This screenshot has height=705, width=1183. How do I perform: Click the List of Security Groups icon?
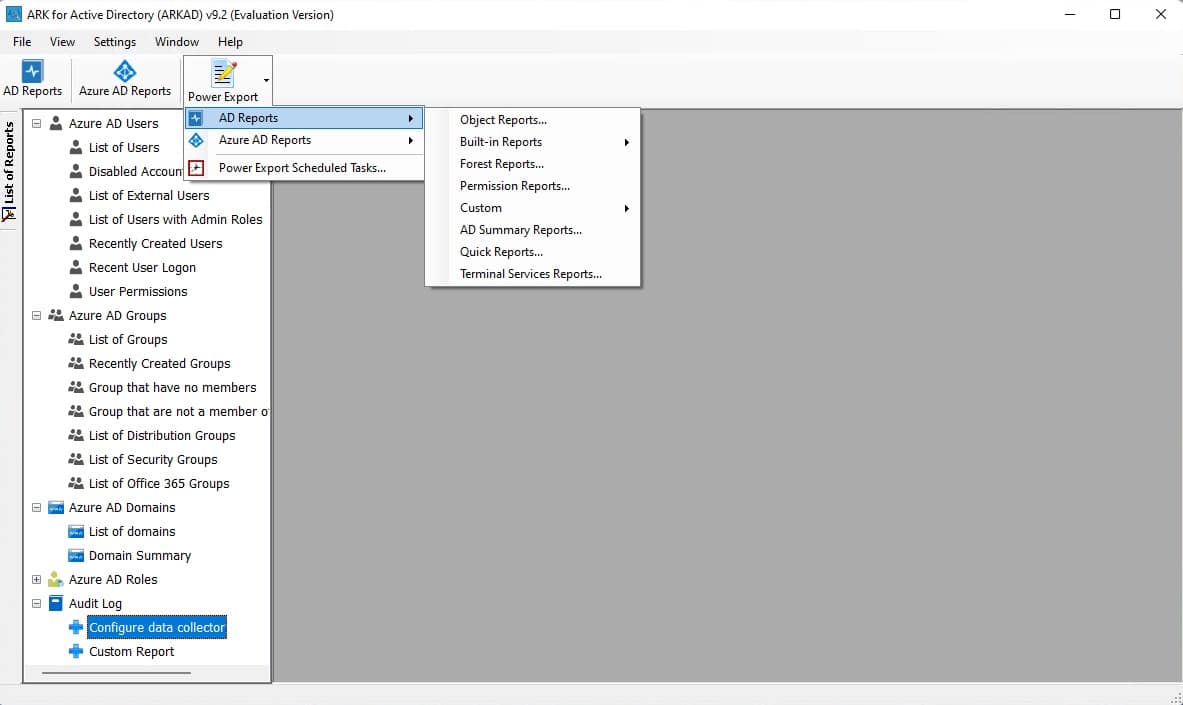click(x=75, y=459)
